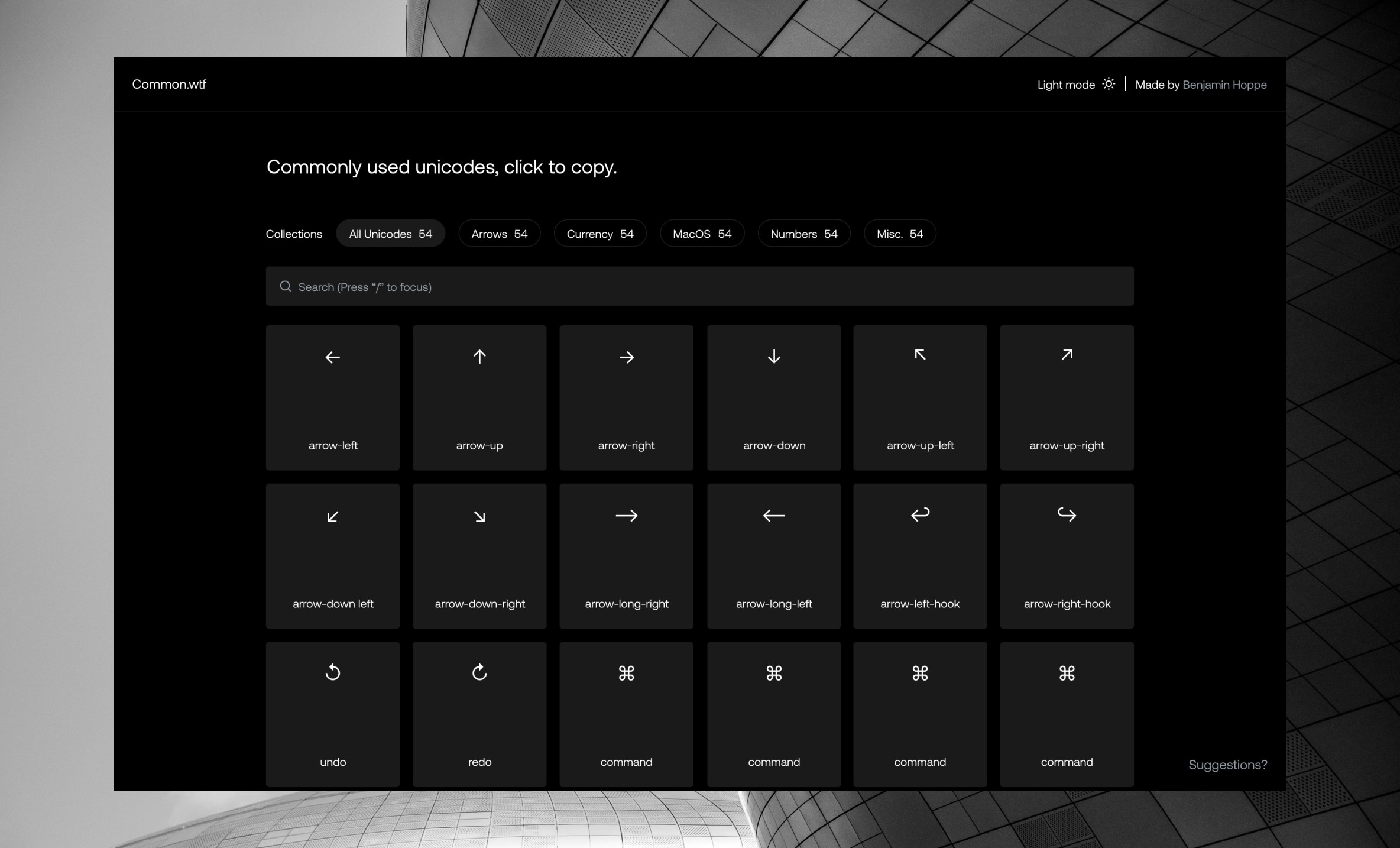
Task: Filter by the Numbers collection
Action: pos(804,234)
